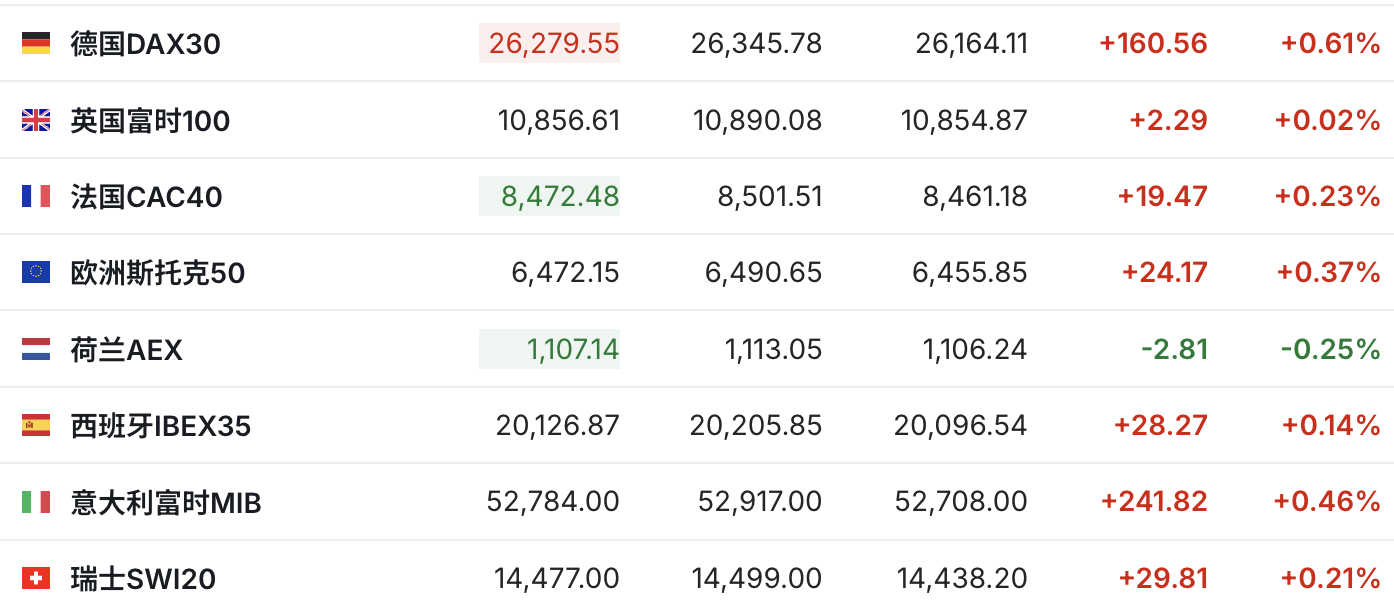
Task: Click the Spanish flag icon
Action: 36,425
